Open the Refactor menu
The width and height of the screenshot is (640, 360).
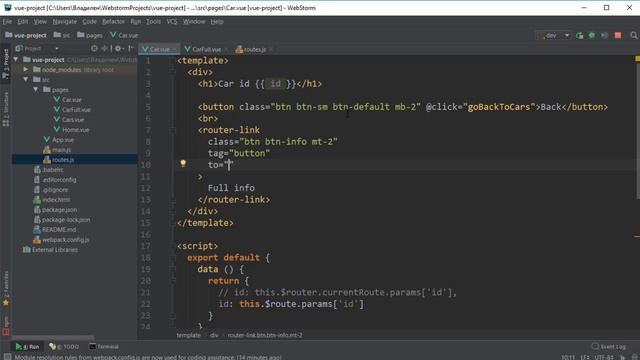point(113,22)
